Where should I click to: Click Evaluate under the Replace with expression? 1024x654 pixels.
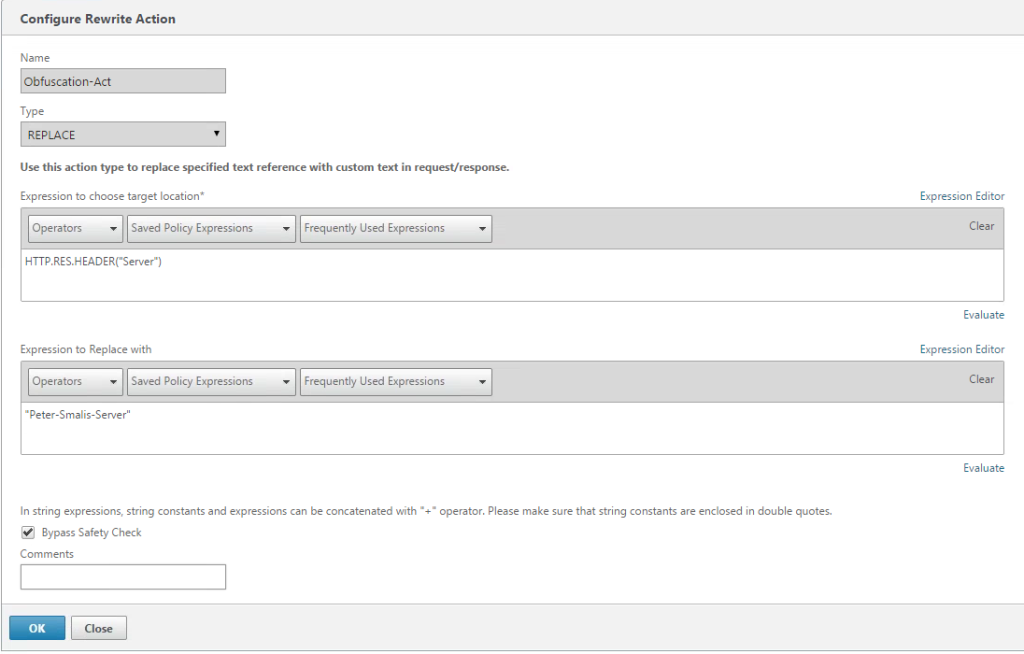[x=984, y=468]
